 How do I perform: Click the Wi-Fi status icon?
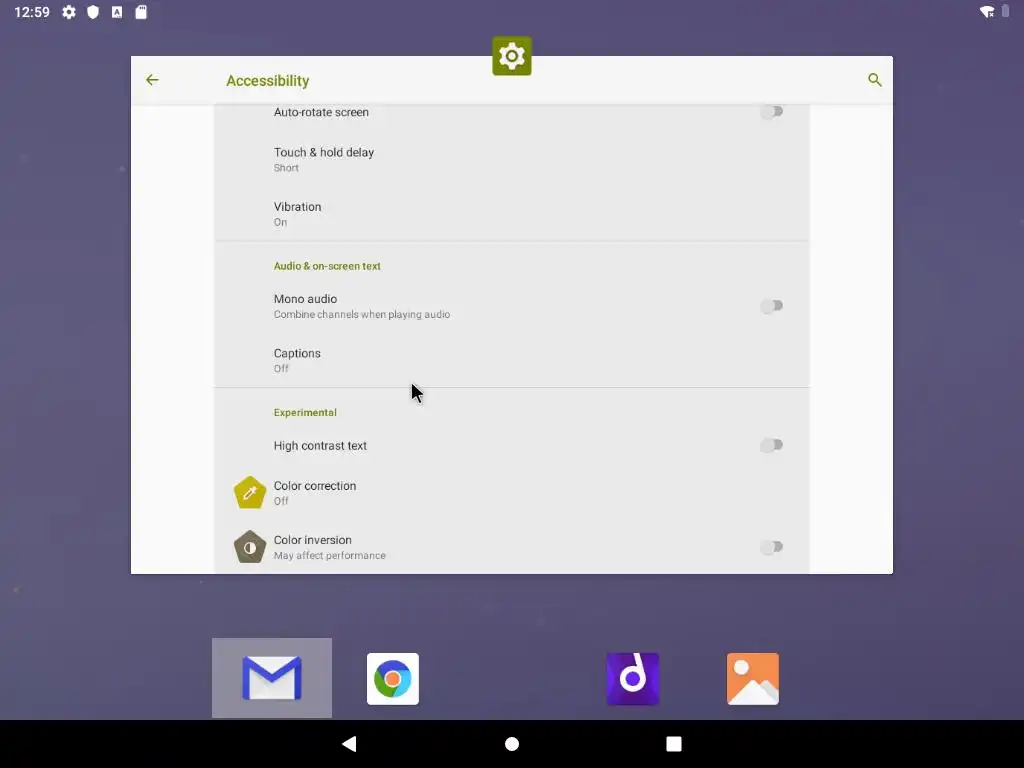click(x=987, y=12)
